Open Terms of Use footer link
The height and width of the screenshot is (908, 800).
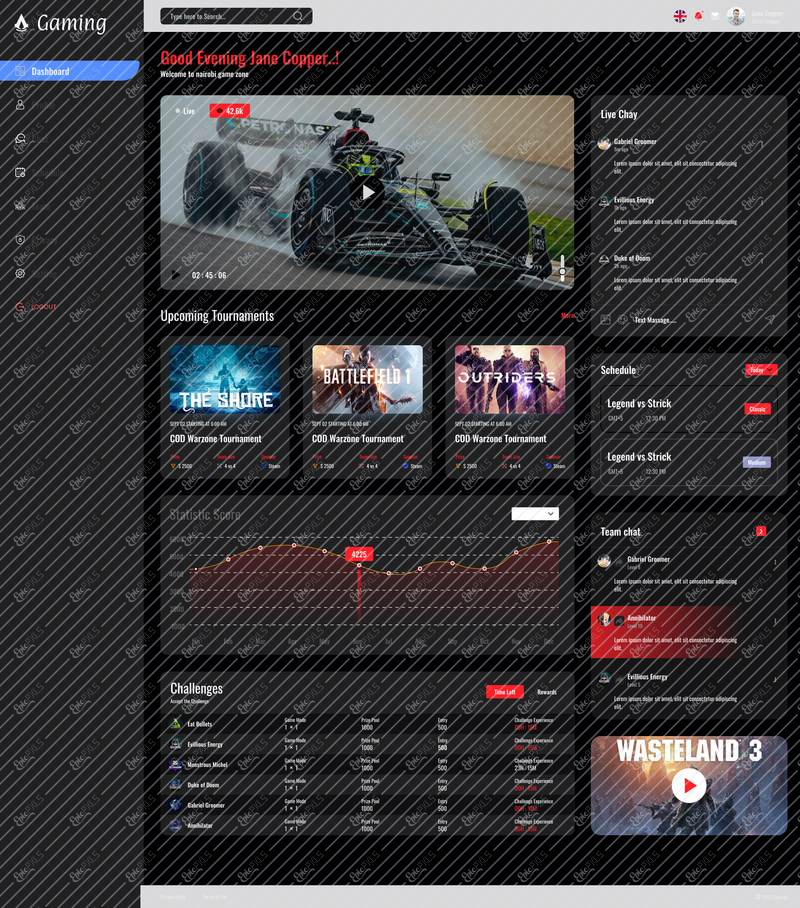click(x=215, y=896)
